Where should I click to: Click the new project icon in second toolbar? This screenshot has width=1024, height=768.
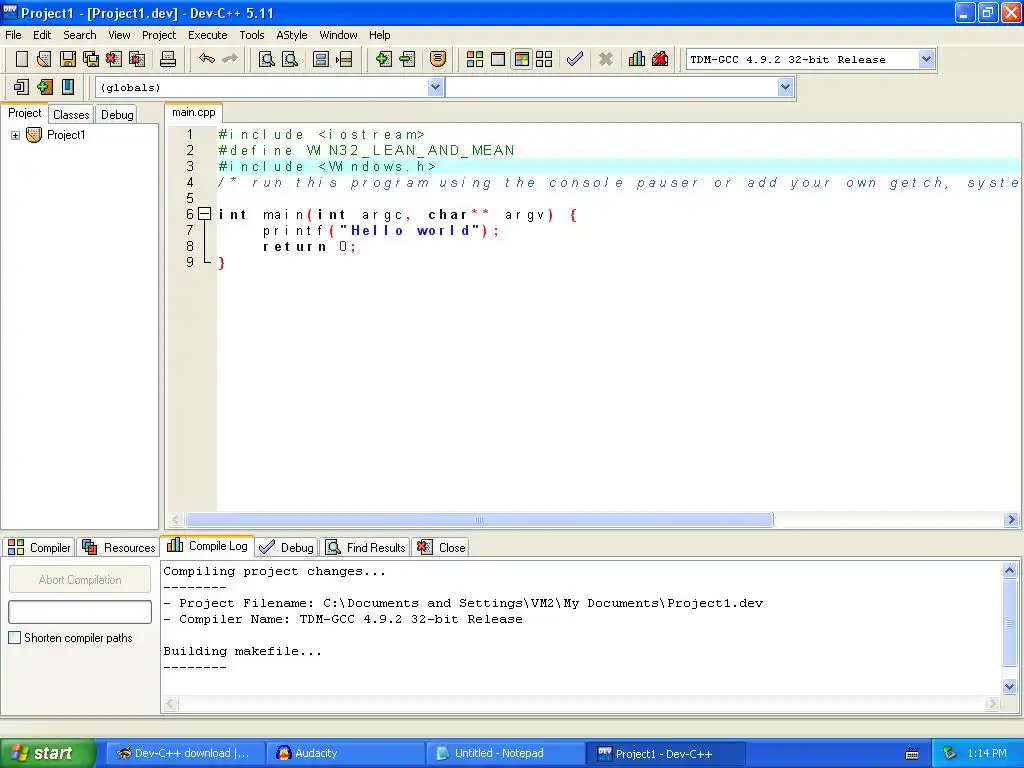[x=21, y=87]
